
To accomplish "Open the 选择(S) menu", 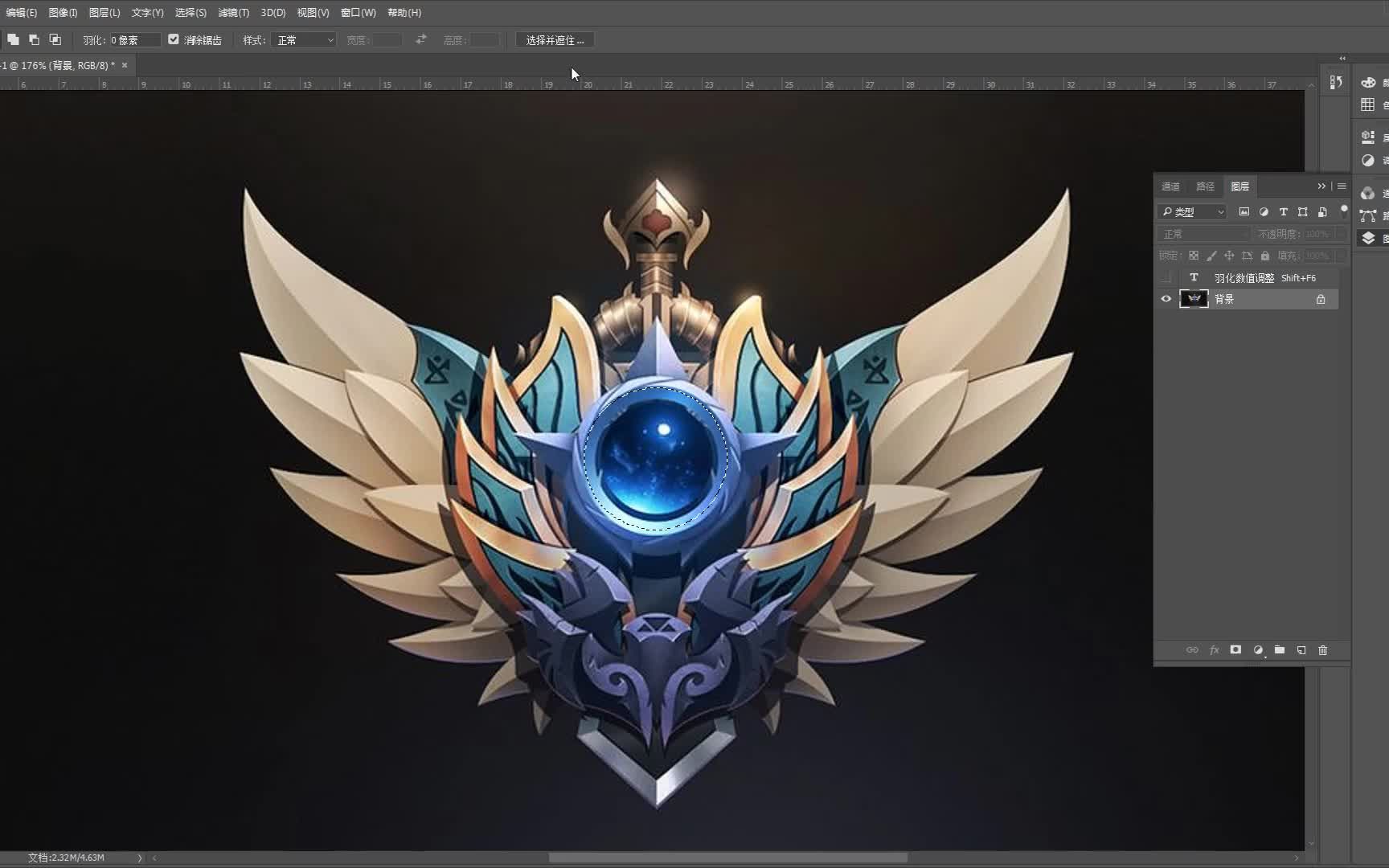I will pos(191,13).
